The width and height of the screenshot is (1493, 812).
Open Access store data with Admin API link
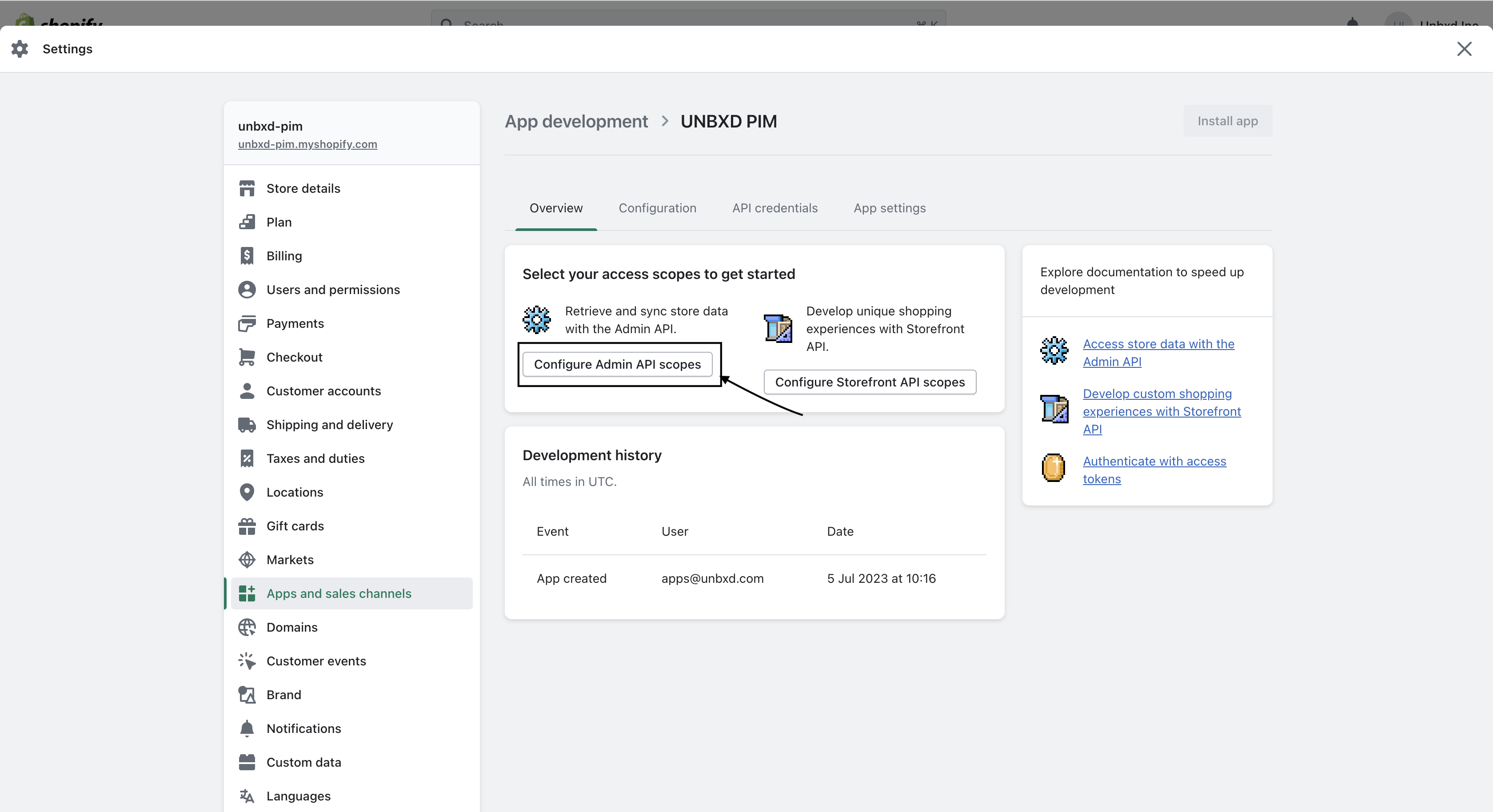[1158, 353]
